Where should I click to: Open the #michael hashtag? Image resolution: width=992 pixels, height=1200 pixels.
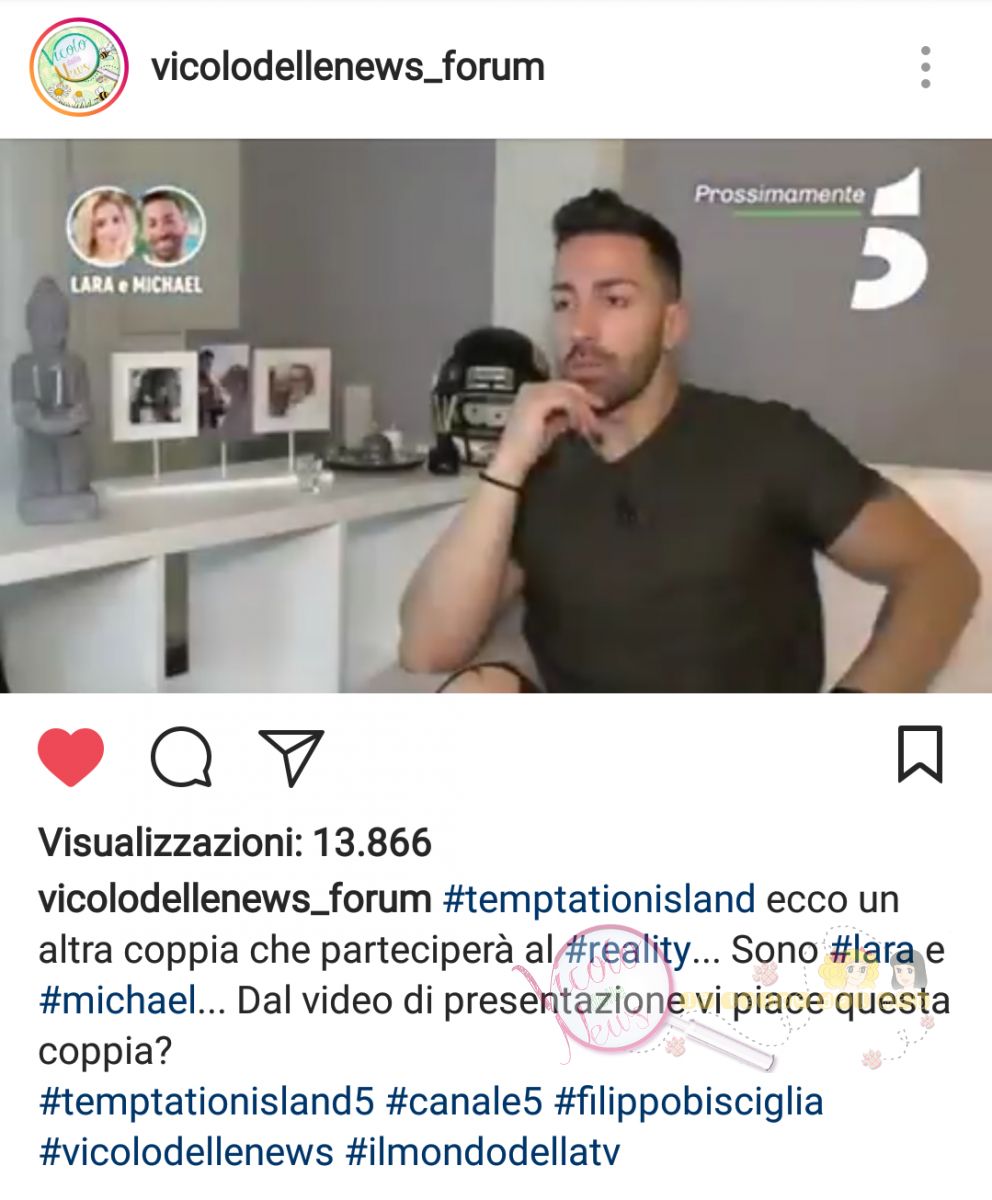(110, 1001)
